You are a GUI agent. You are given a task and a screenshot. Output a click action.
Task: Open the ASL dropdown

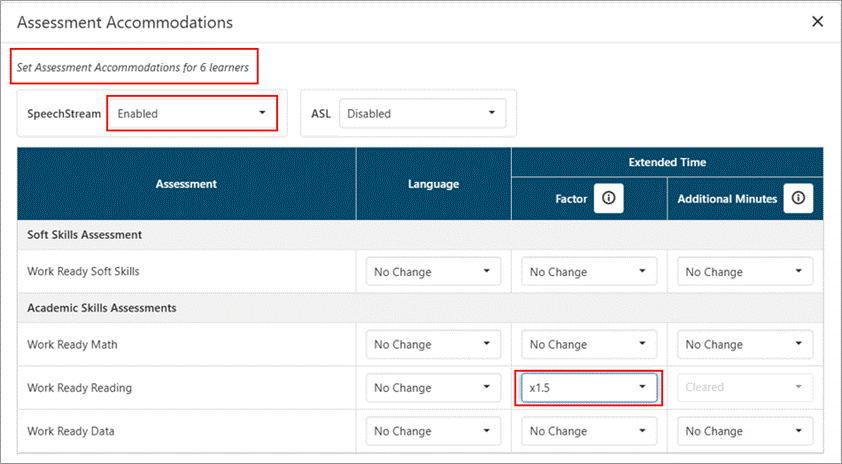(x=423, y=113)
